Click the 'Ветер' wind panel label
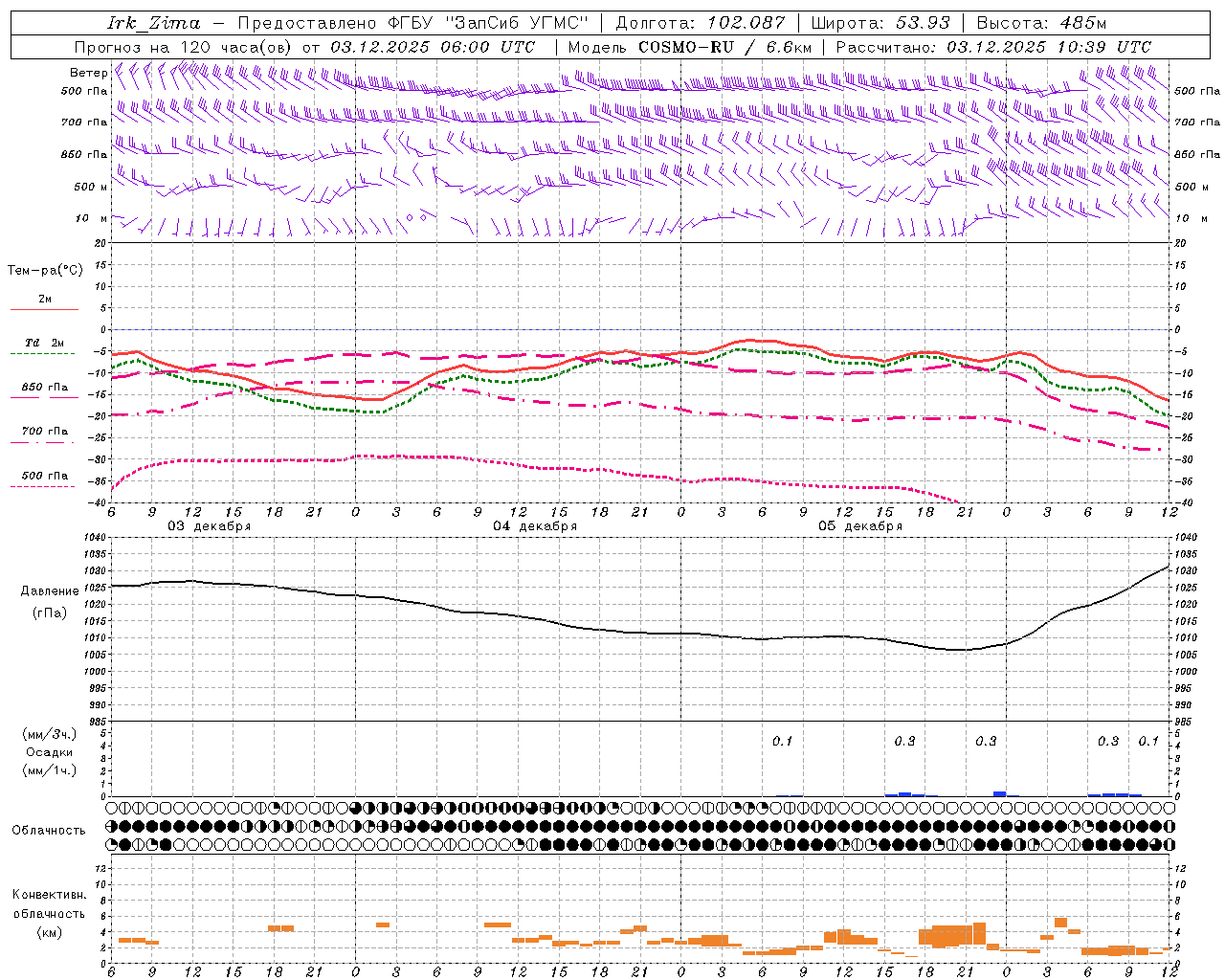1225x980 pixels. [88, 73]
